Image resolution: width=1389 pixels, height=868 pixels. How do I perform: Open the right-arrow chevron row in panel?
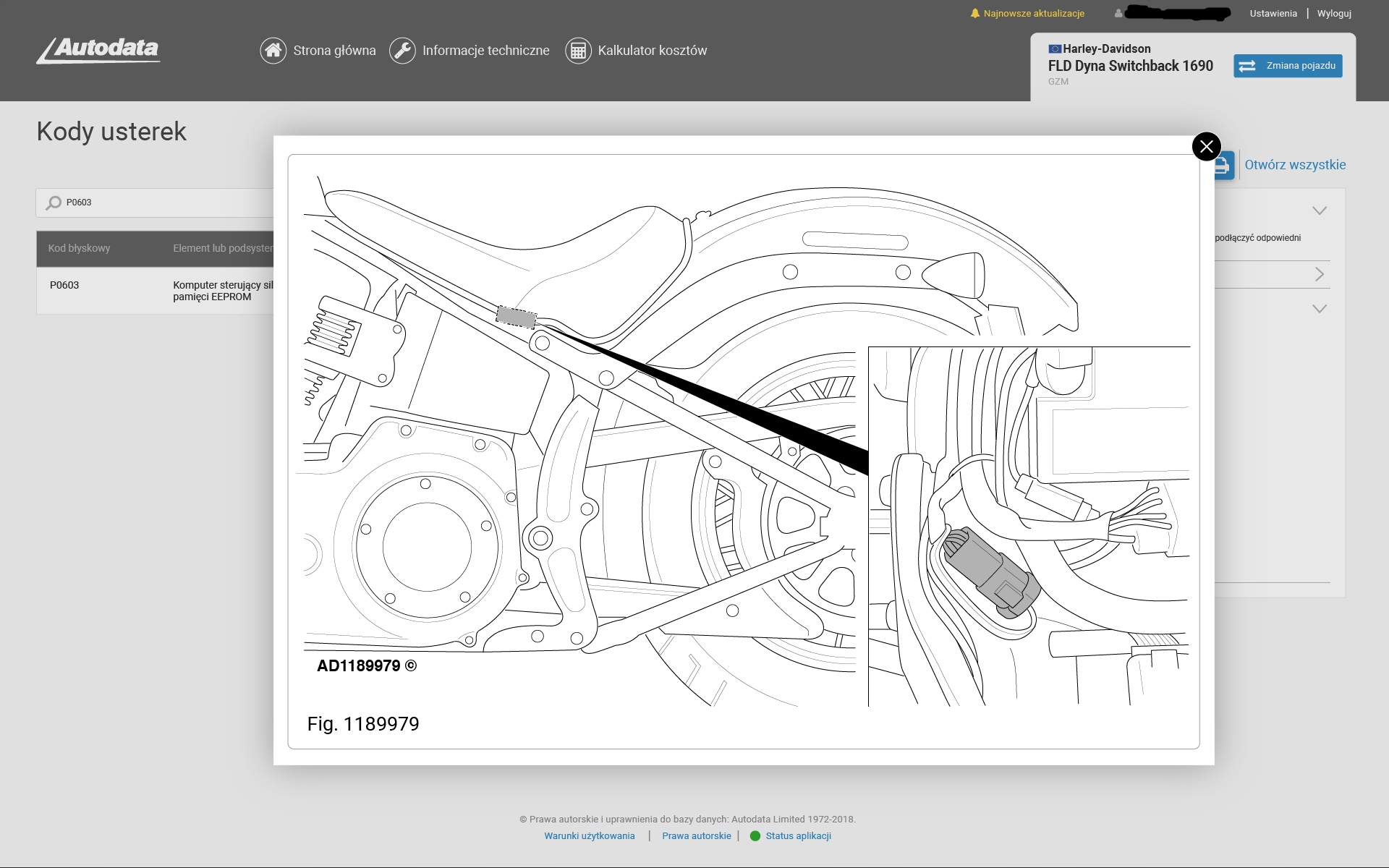coord(1319,274)
